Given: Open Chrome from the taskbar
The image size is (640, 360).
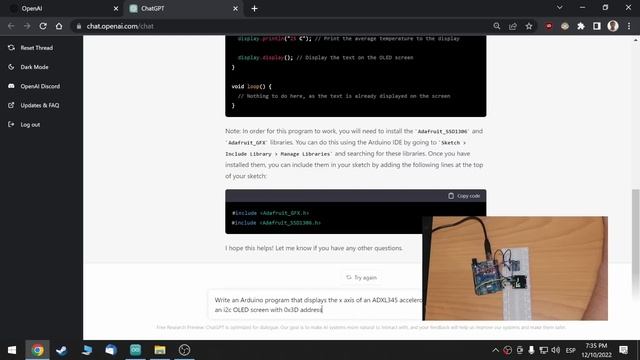Looking at the screenshot, I should [x=38, y=350].
